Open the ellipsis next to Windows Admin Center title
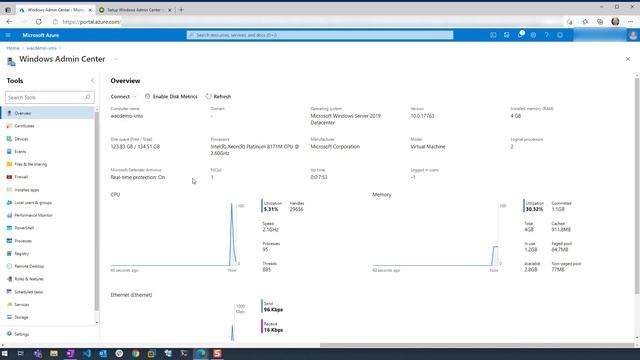640x360 pixels. coord(116,59)
